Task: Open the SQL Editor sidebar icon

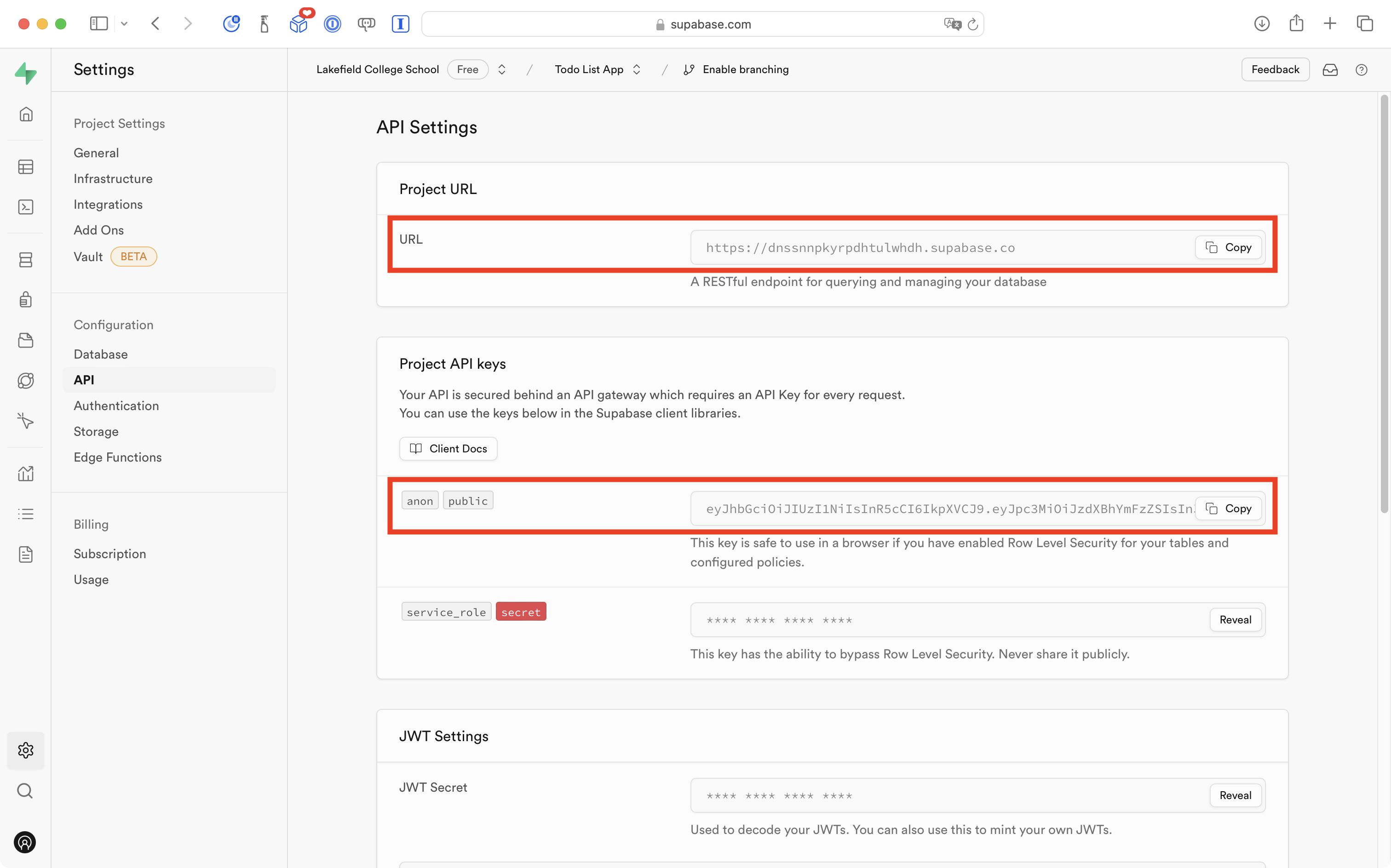Action: (26, 207)
